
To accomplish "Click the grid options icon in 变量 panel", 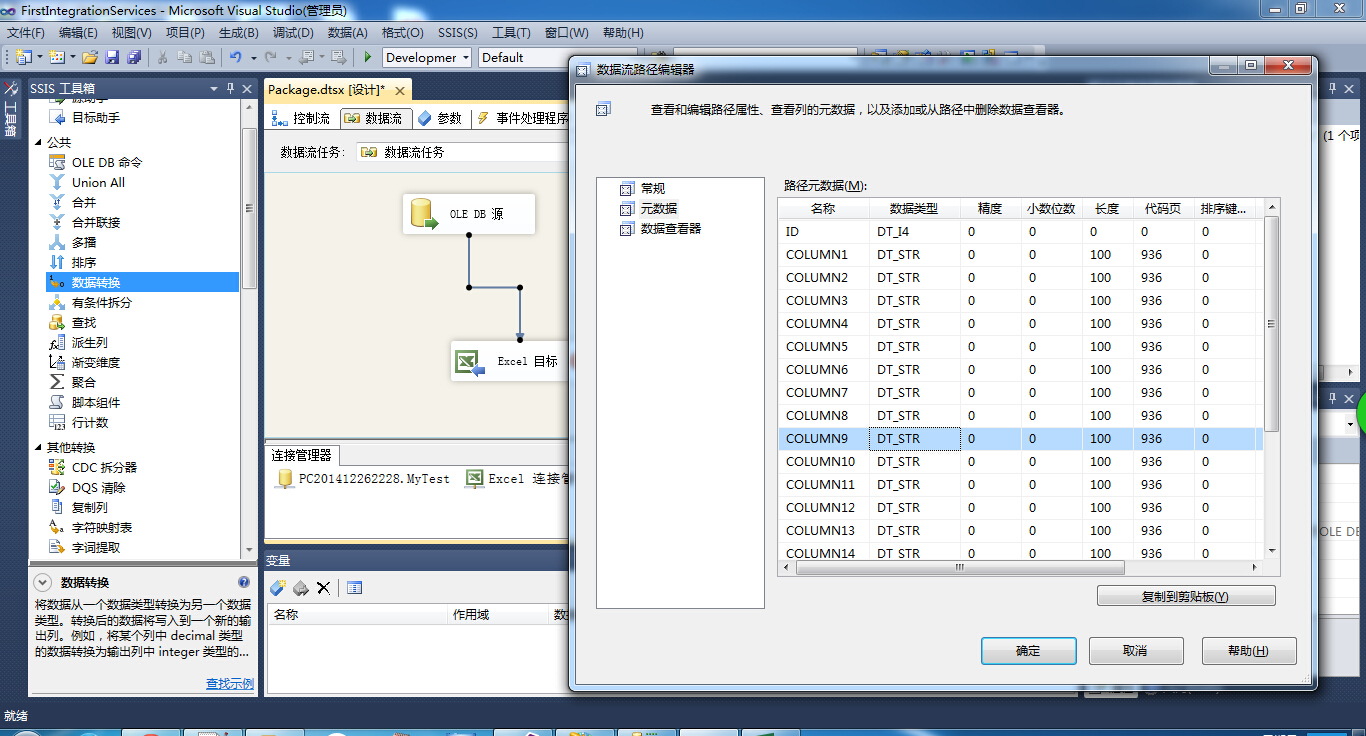I will [x=354, y=587].
